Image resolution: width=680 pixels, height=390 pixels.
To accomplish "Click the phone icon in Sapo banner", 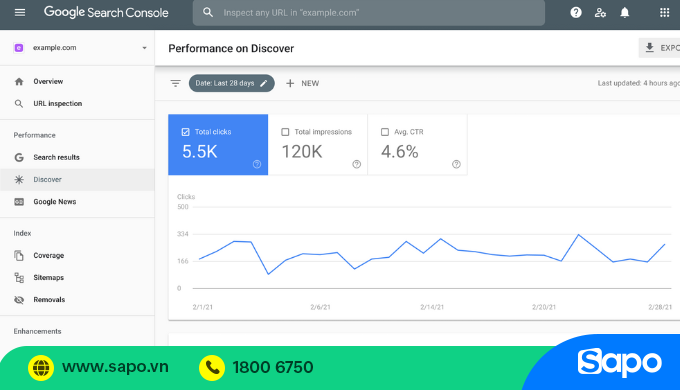I will pyautogui.click(x=212, y=368).
